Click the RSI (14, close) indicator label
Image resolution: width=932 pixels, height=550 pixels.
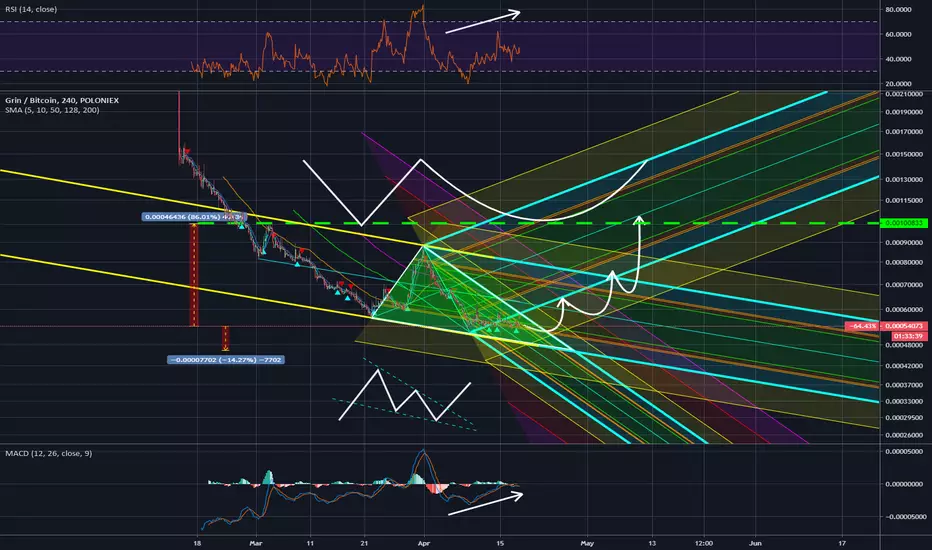click(31, 10)
